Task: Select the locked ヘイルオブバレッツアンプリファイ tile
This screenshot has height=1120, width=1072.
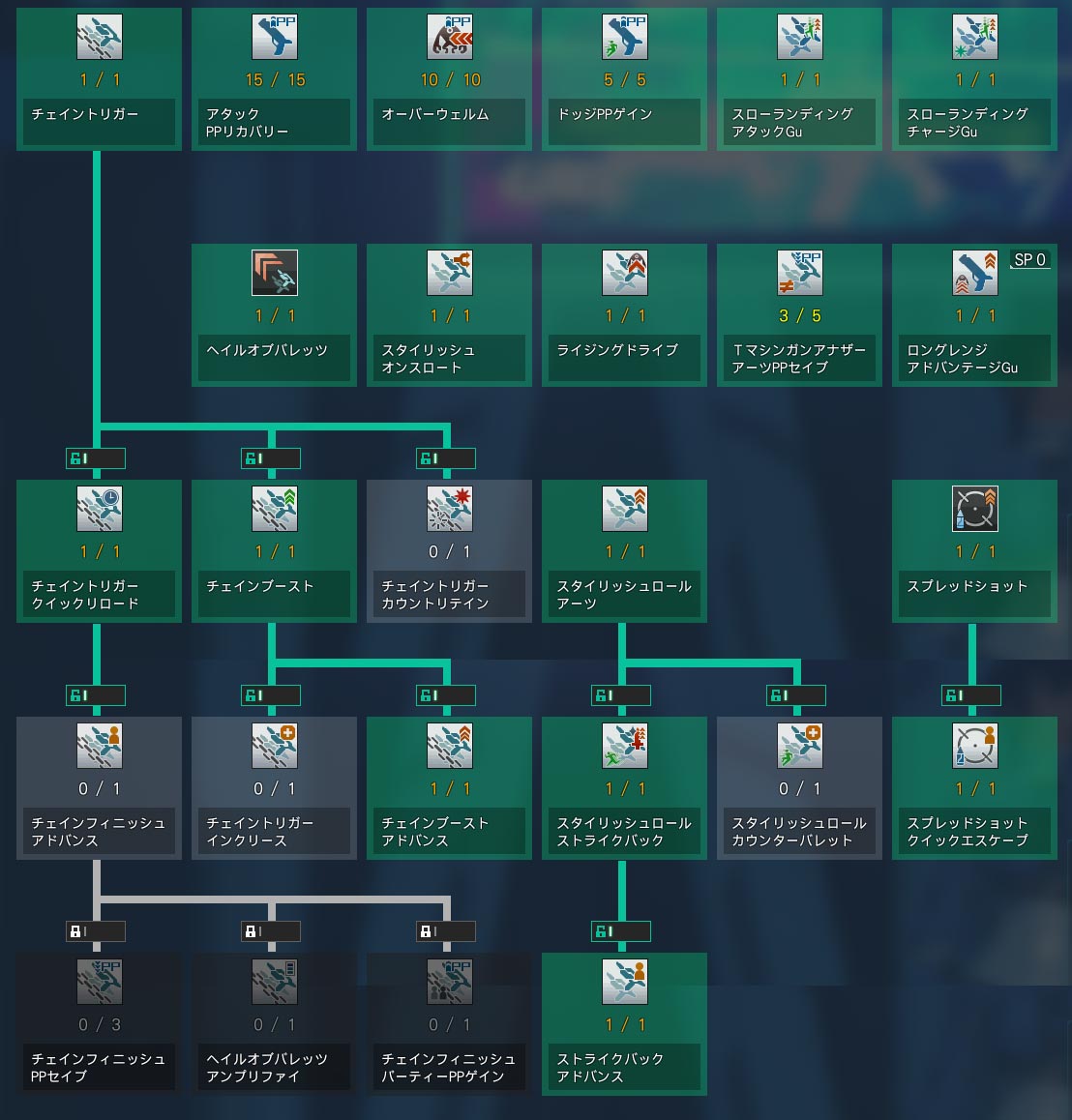Action: (x=274, y=1023)
